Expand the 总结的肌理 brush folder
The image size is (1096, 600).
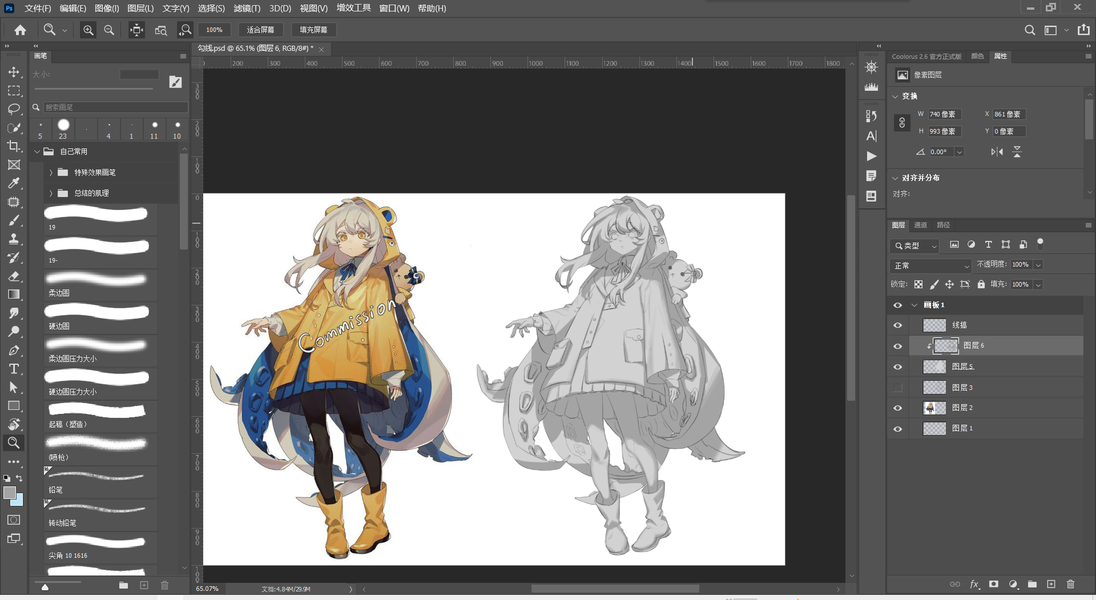pos(51,193)
